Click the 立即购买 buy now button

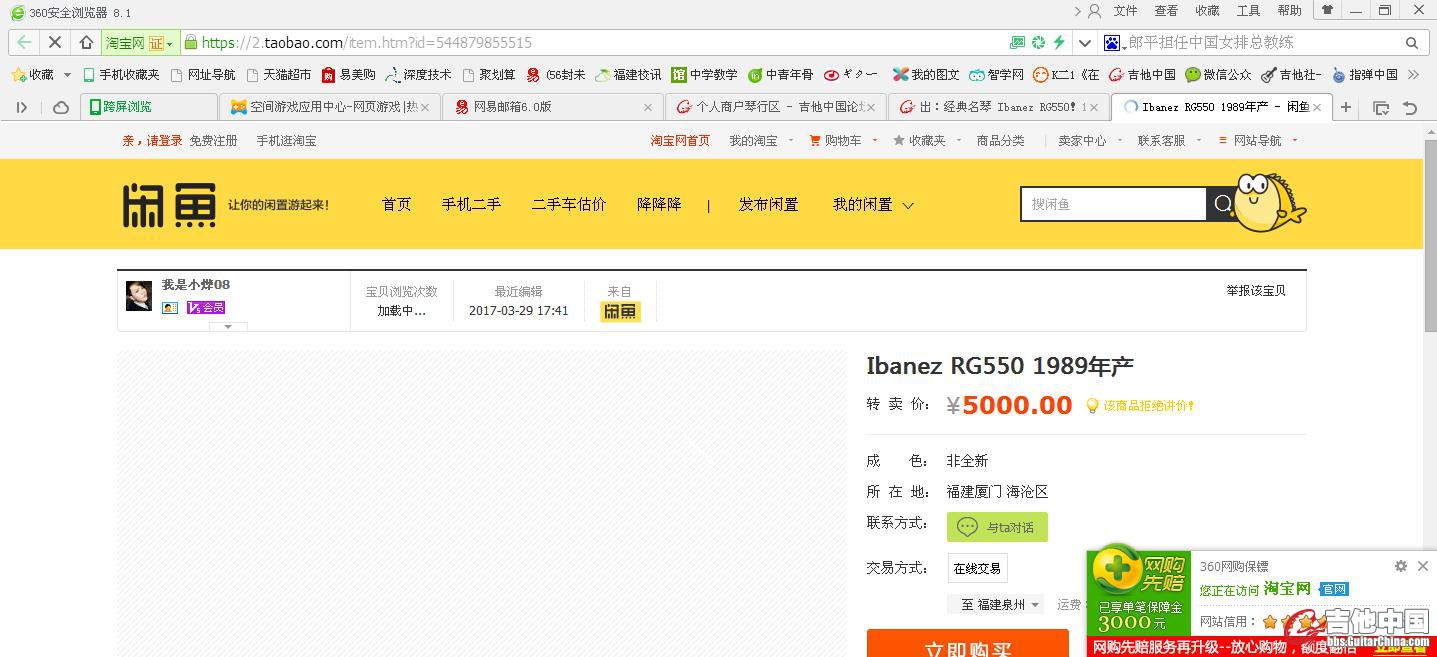pyautogui.click(x=967, y=645)
